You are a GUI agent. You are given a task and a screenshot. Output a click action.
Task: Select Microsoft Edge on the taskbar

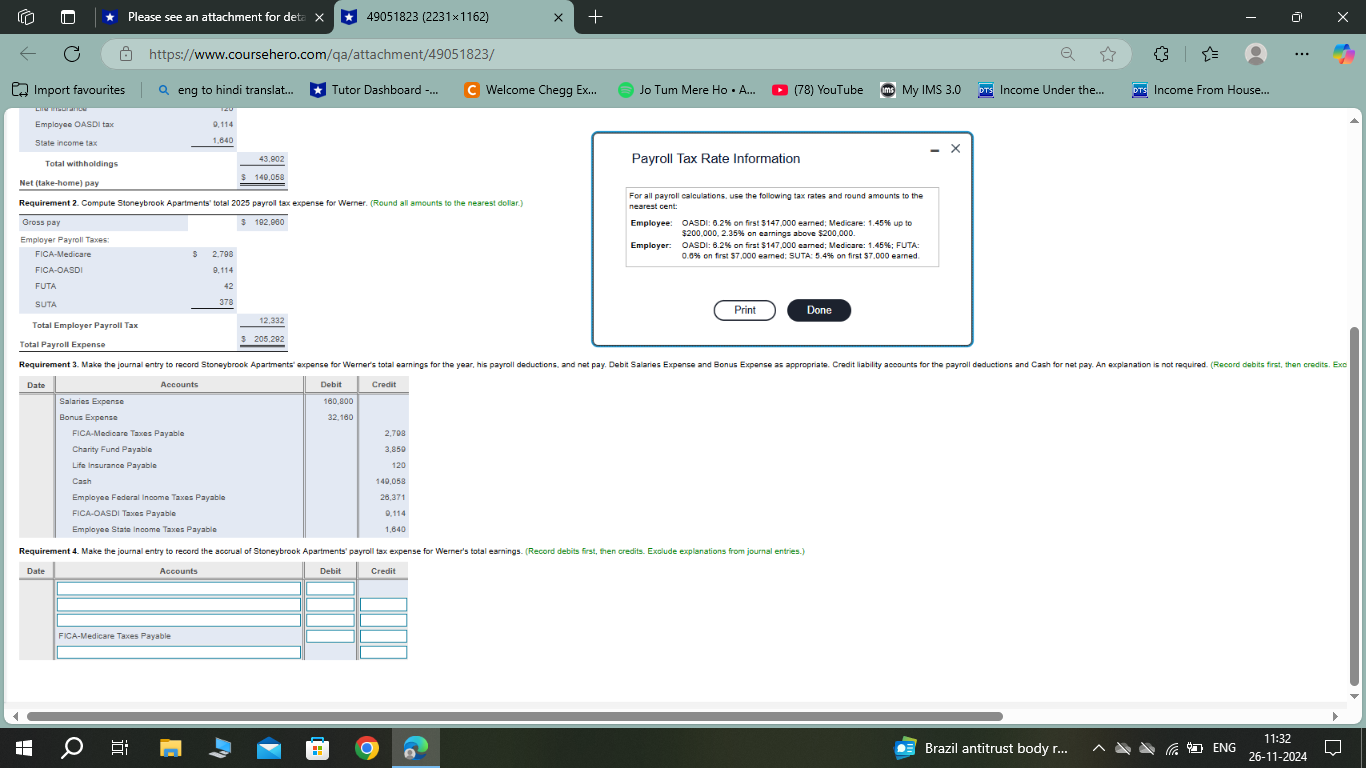point(415,748)
